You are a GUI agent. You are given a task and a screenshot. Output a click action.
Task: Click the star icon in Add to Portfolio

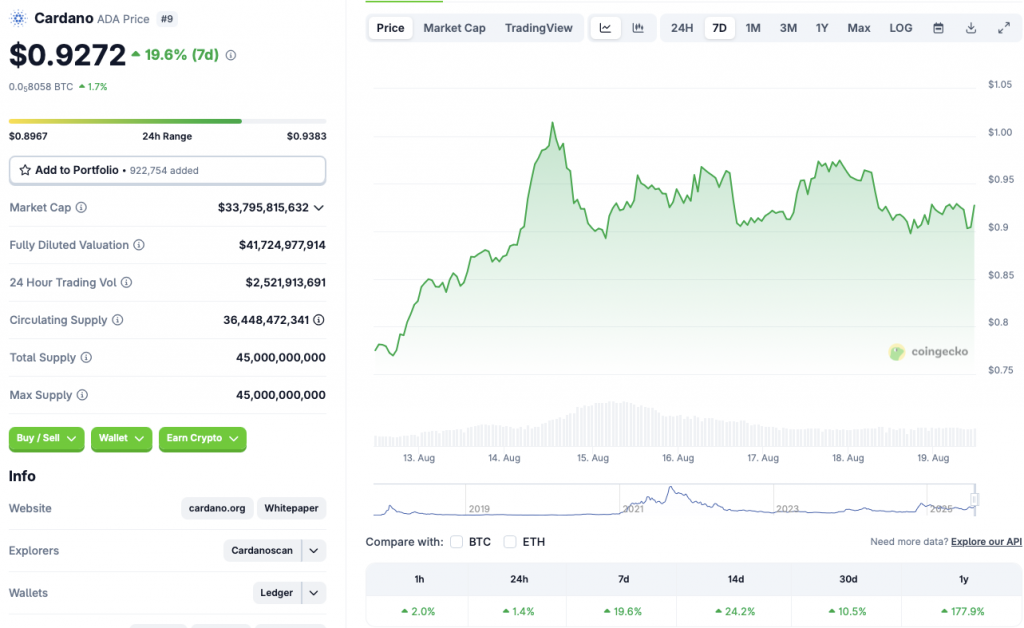25,170
